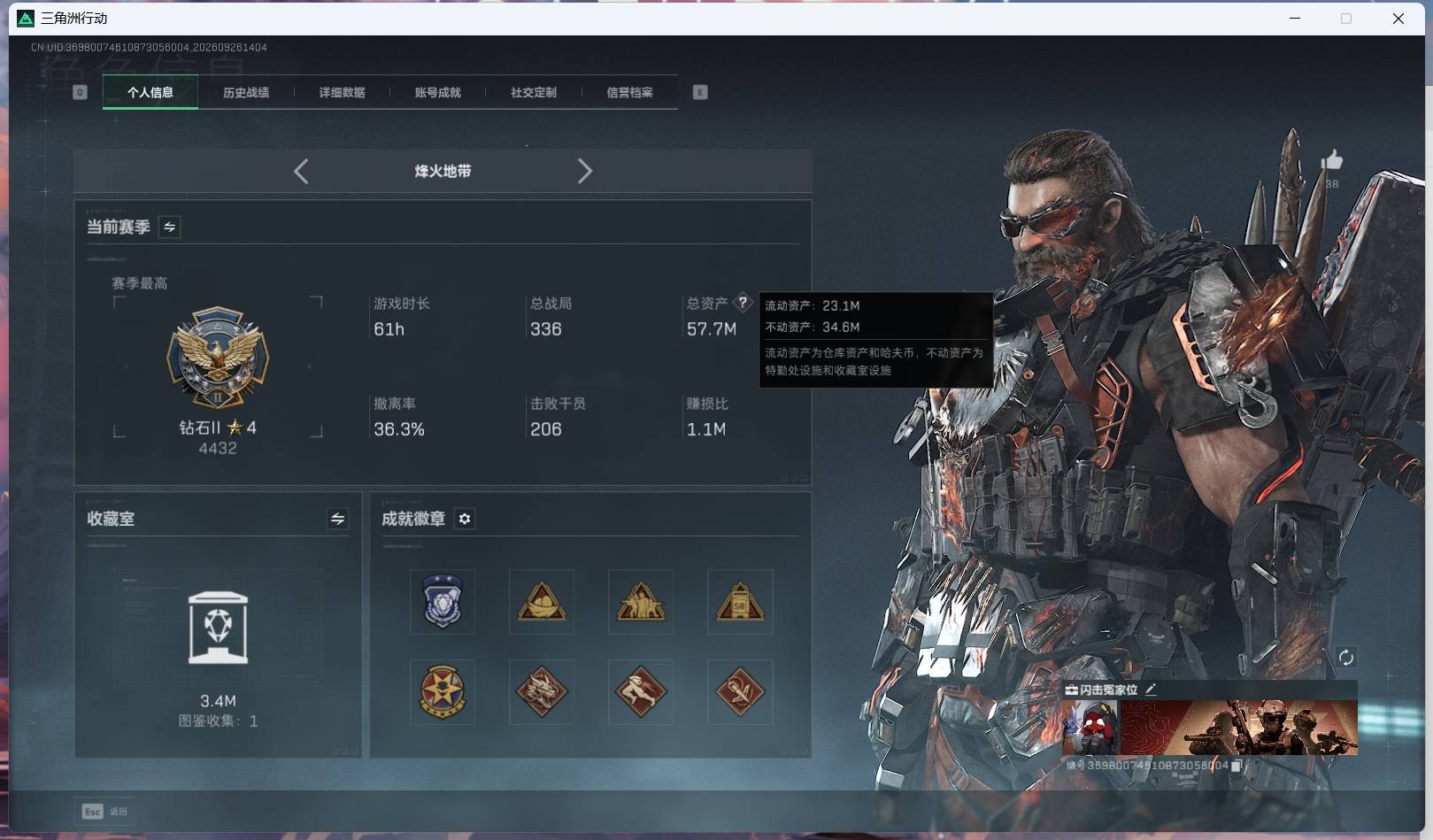The image size is (1433, 840).
Task: Click the 总战局 336 value
Action: pyautogui.click(x=546, y=329)
